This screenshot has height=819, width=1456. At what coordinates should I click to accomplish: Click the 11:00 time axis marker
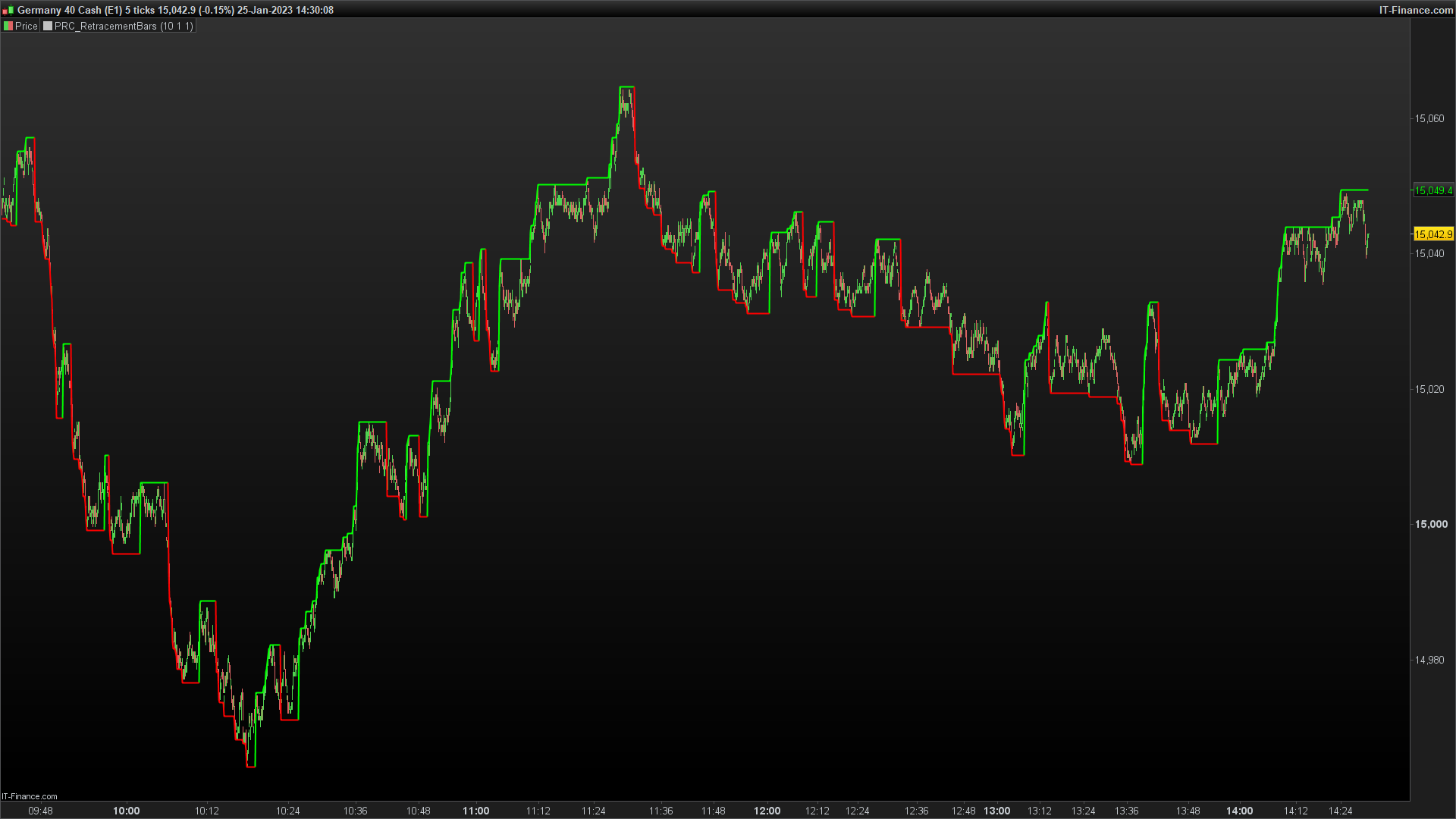click(x=475, y=811)
